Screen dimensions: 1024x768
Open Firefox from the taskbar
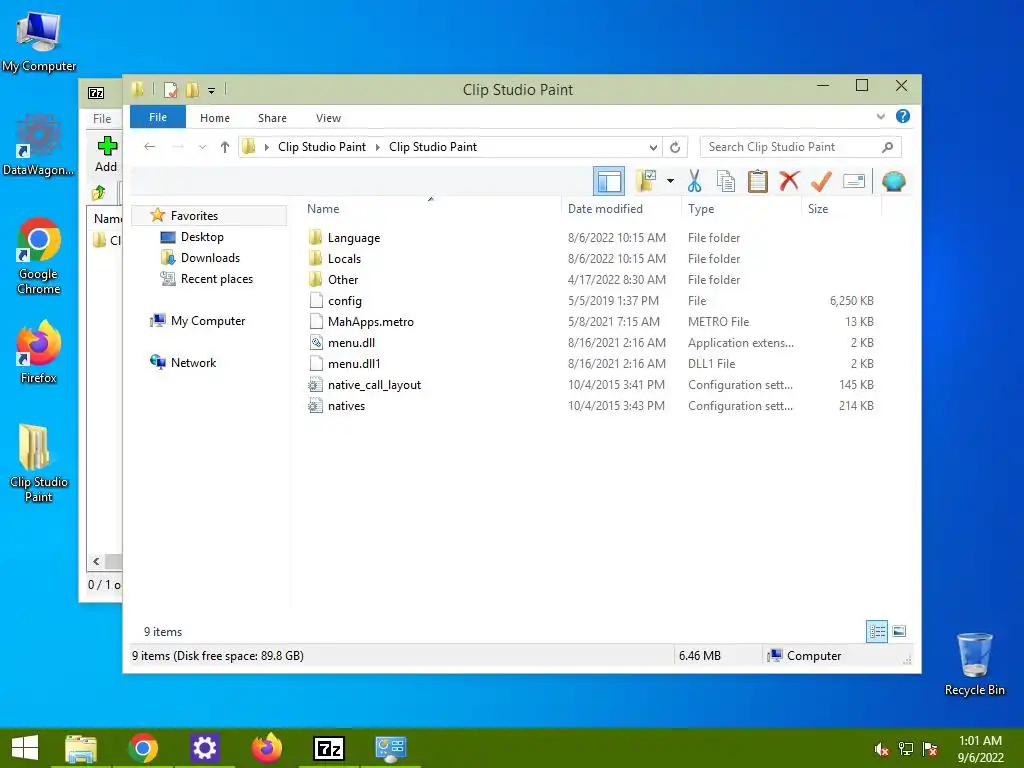[266, 748]
